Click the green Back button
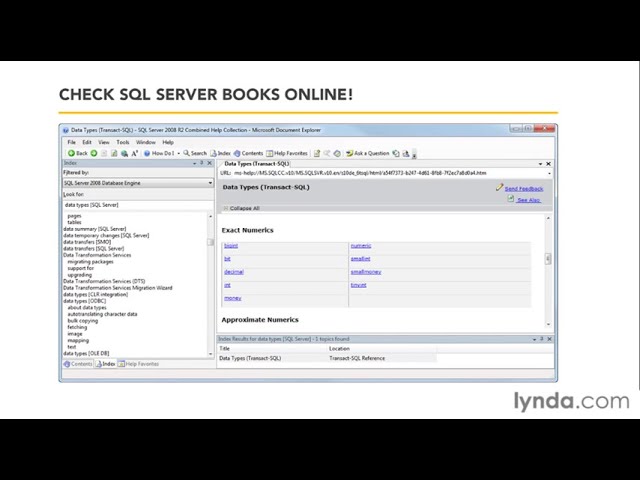Image resolution: width=640 pixels, height=480 pixels. click(x=78, y=153)
